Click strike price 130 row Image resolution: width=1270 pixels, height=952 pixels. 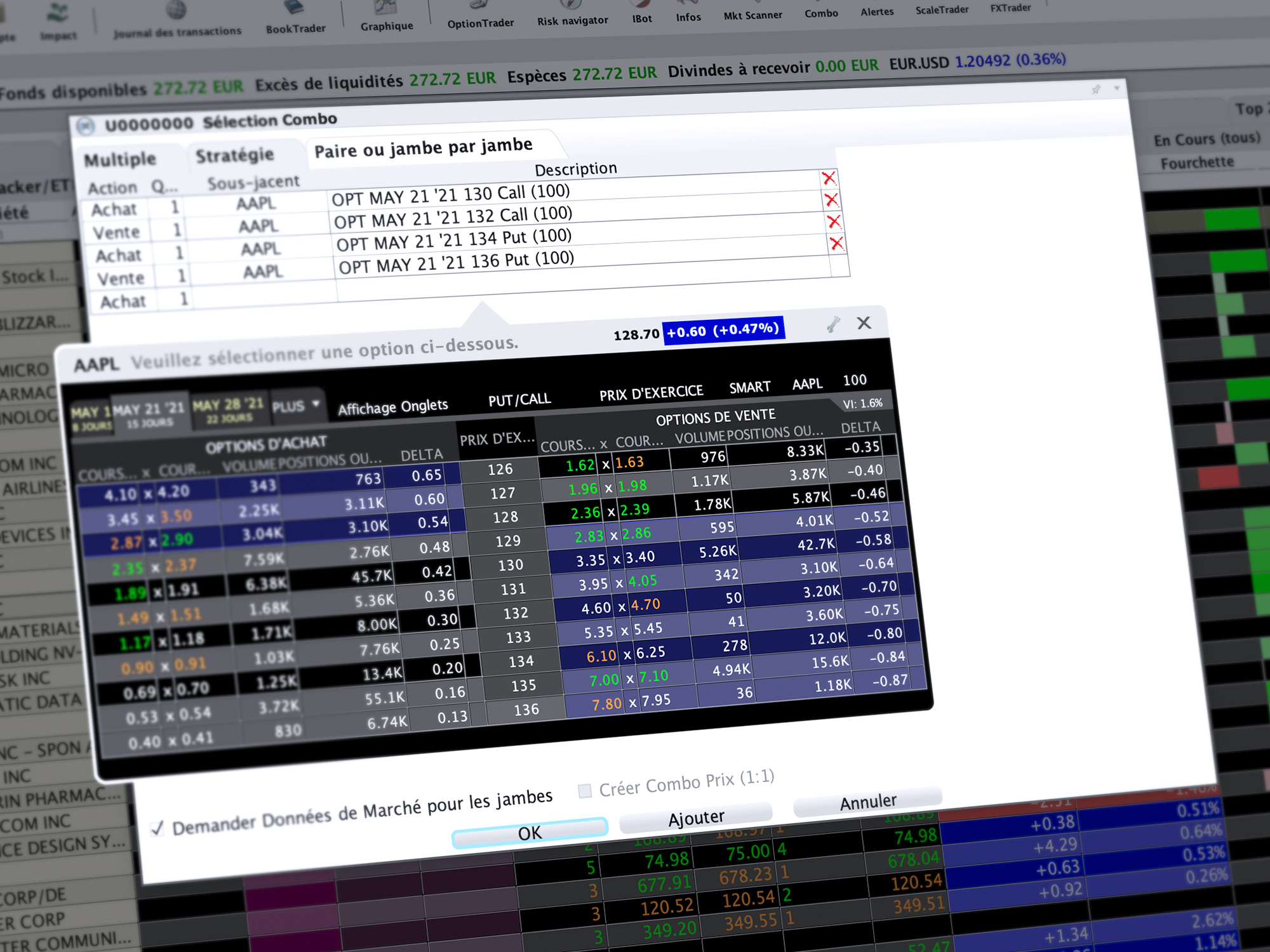(x=511, y=565)
